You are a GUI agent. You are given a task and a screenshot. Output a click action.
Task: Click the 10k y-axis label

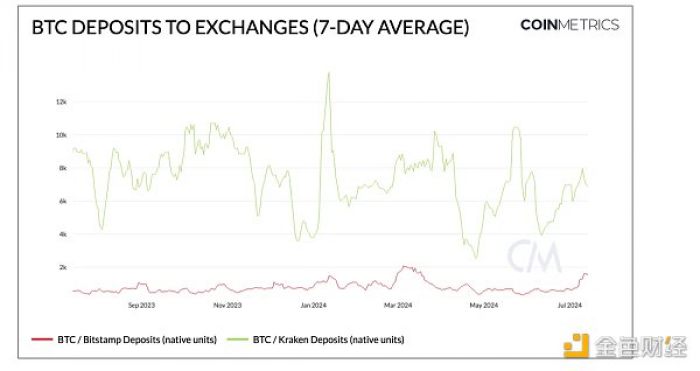(61, 135)
